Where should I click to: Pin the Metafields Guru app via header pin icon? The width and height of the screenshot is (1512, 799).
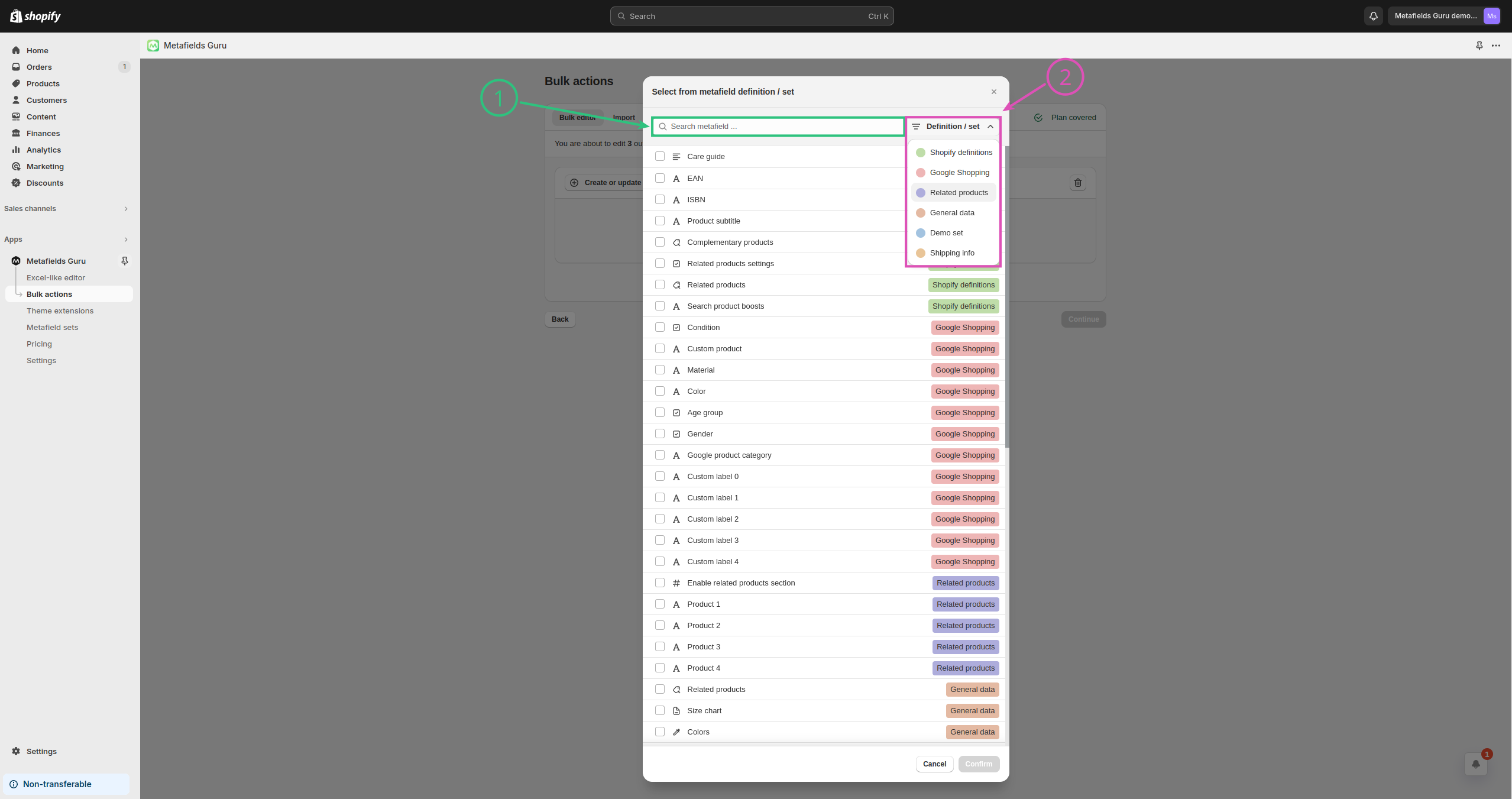coord(1479,46)
